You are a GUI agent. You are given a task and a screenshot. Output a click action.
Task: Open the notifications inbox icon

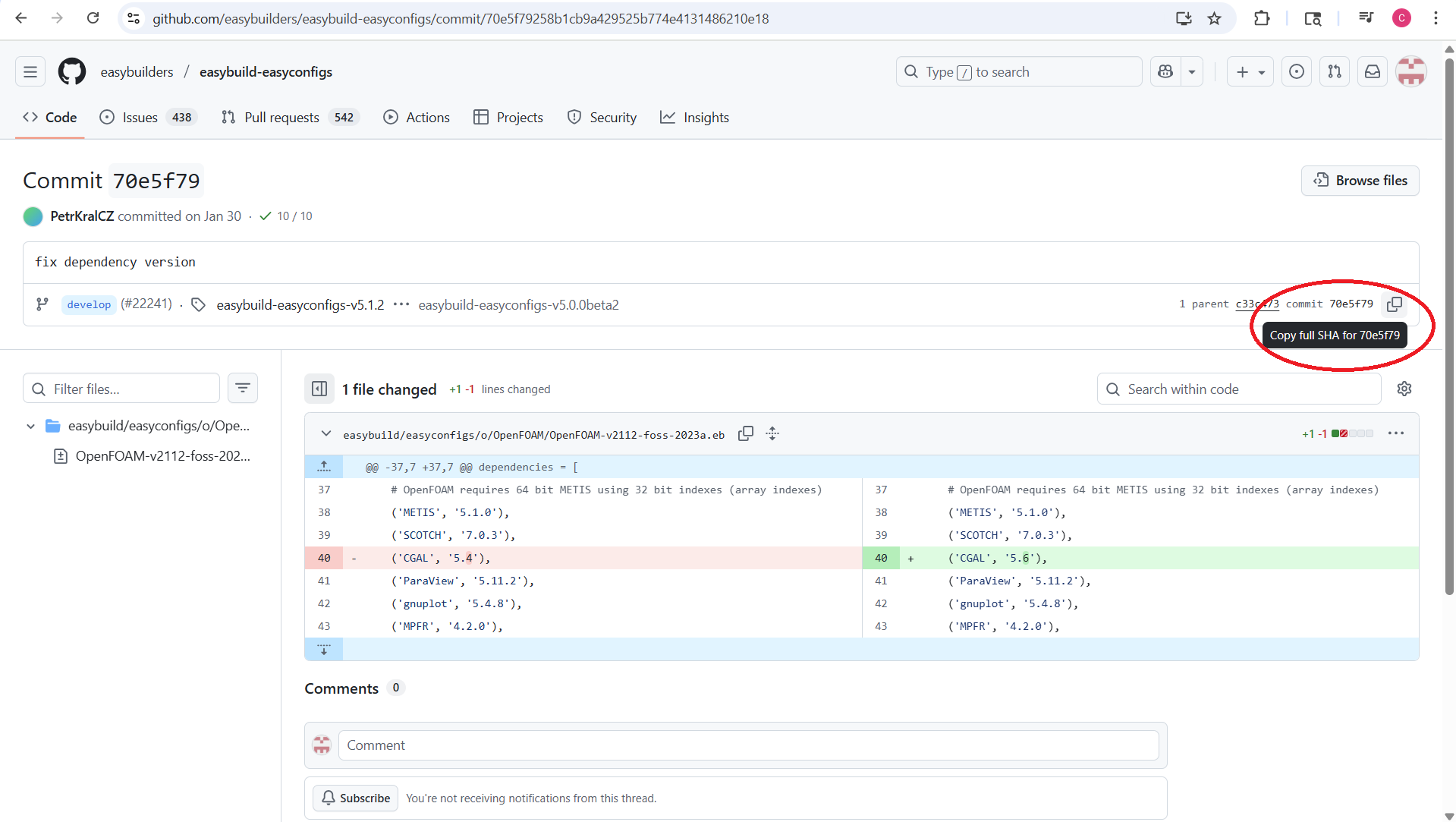(1372, 71)
